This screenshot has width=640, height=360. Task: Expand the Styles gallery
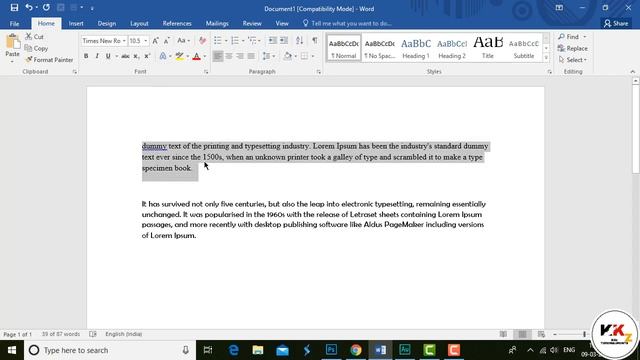click(546, 58)
